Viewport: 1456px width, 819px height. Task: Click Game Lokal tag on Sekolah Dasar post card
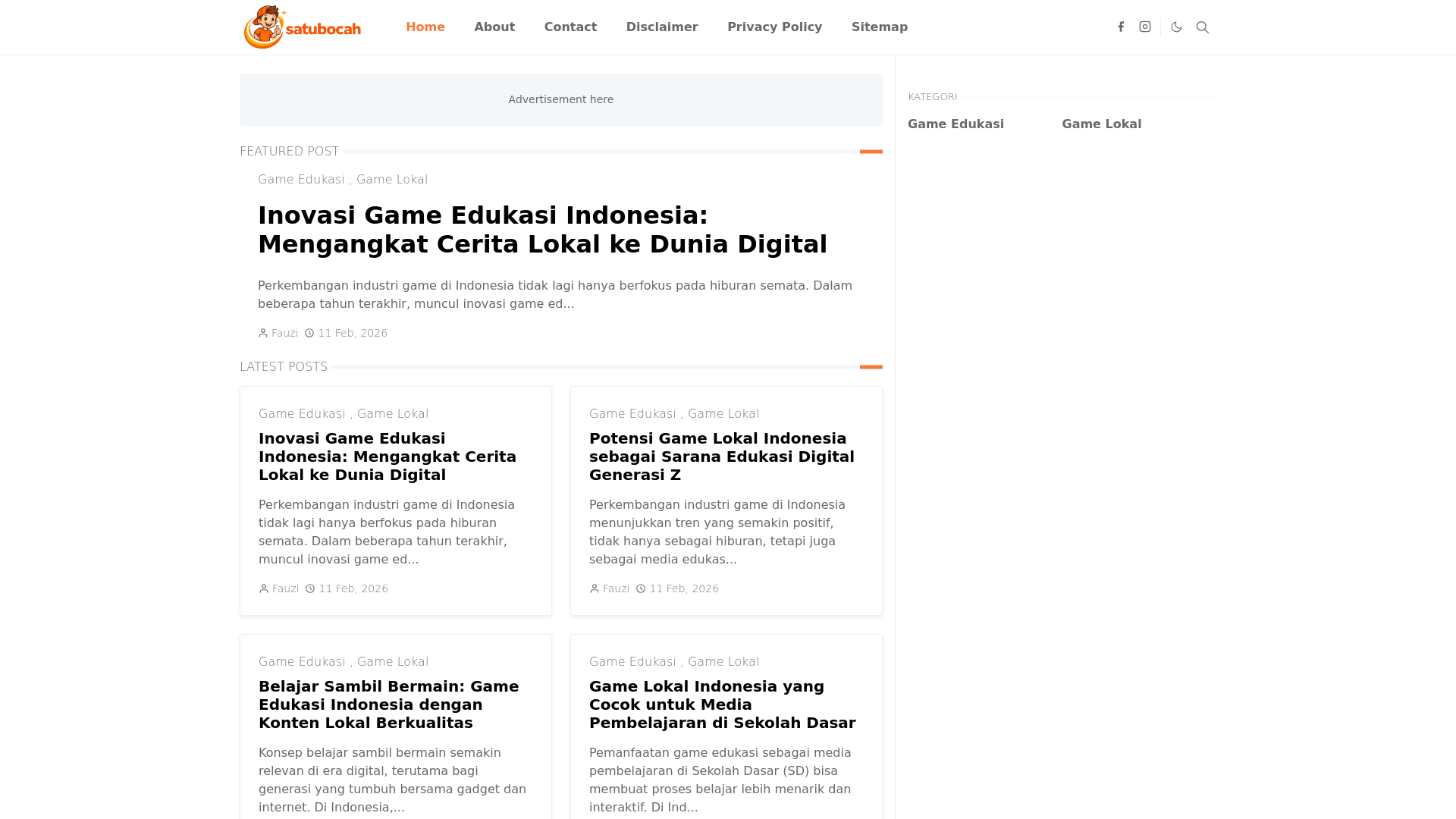click(723, 662)
